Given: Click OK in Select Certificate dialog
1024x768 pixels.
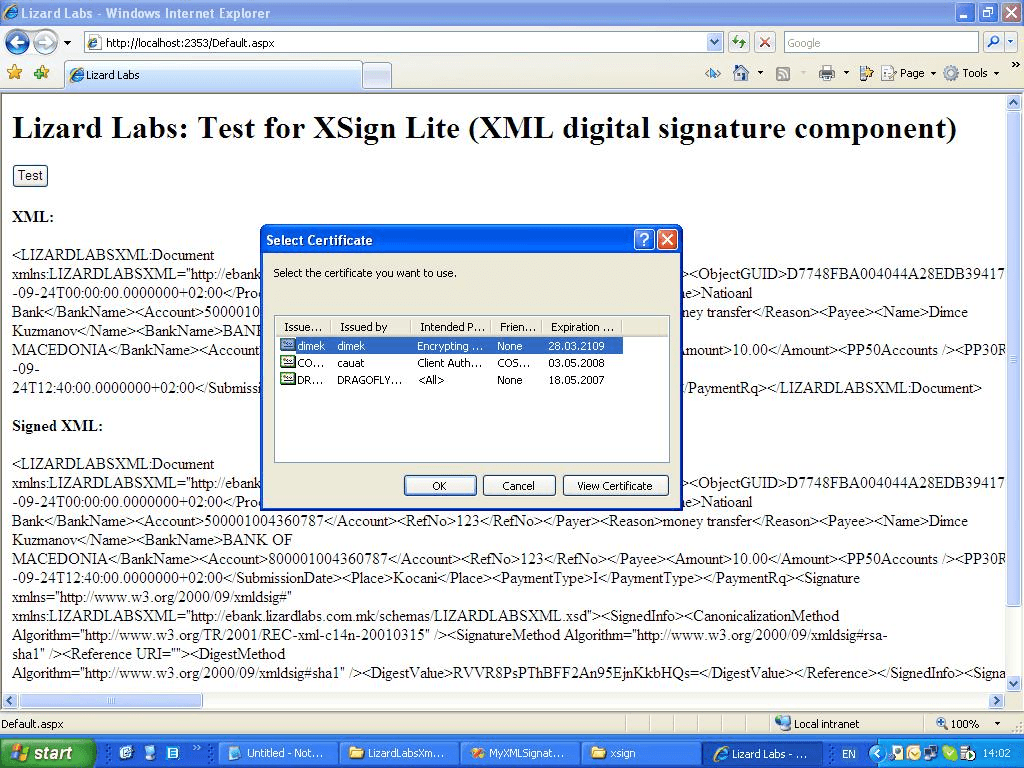Looking at the screenshot, I should point(439,486).
